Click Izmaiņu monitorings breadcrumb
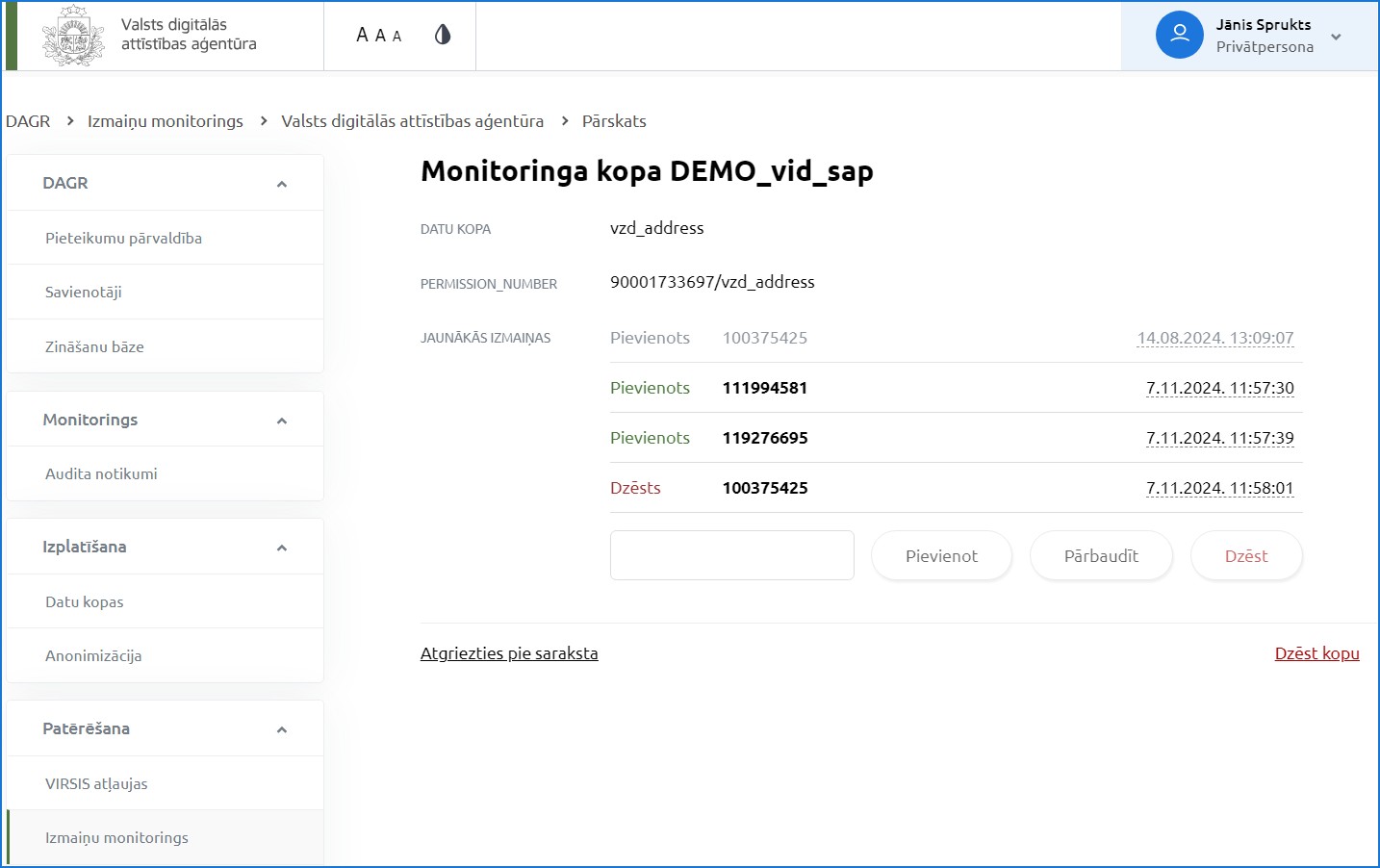 pyautogui.click(x=166, y=121)
